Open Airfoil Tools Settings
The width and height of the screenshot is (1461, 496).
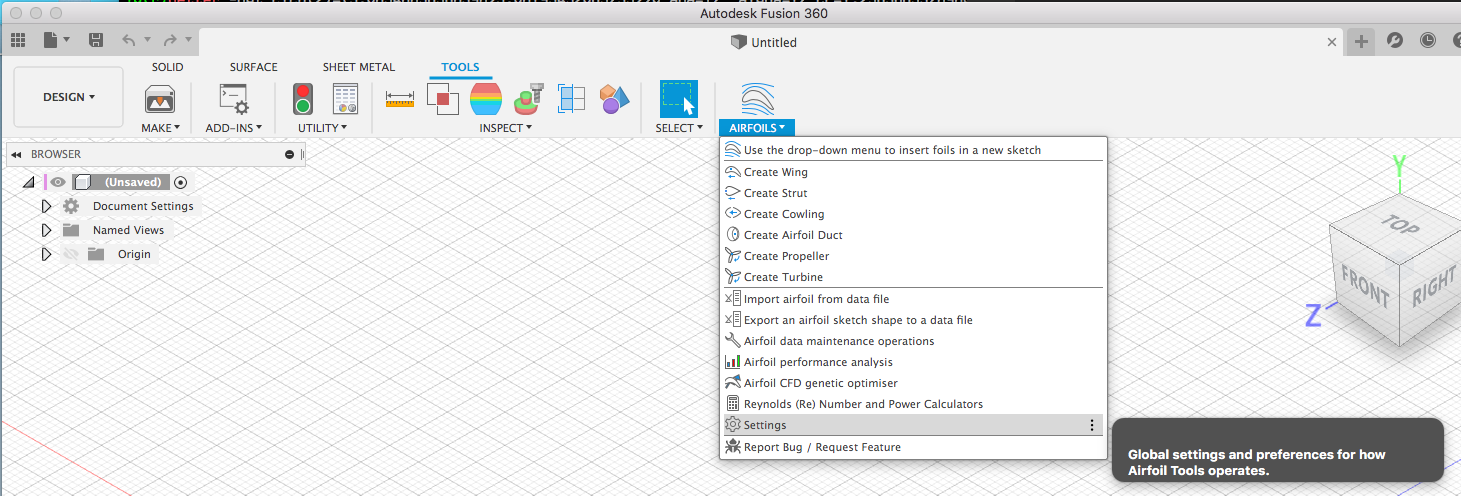[911, 425]
